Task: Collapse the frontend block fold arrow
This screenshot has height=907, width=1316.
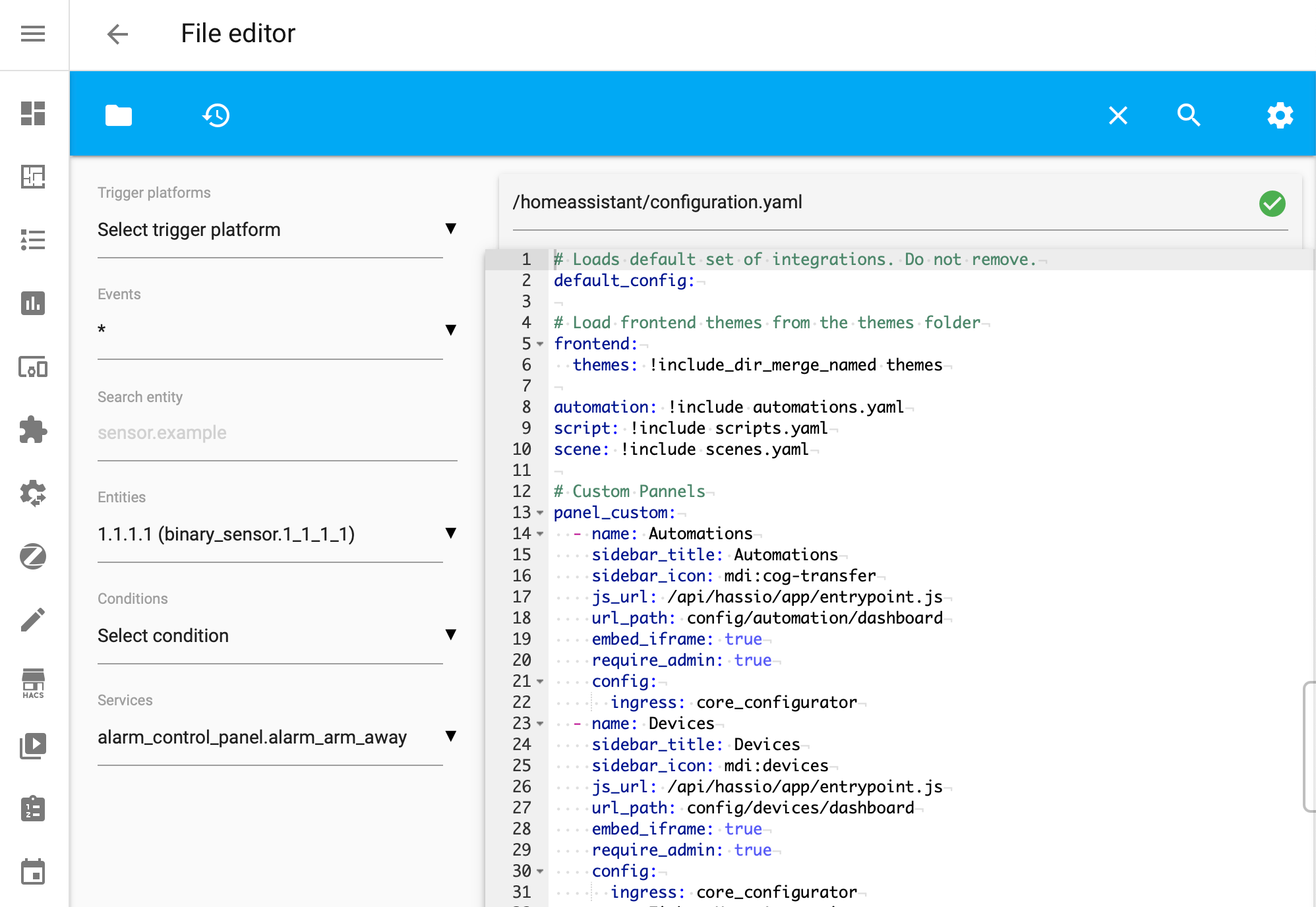Action: pyautogui.click(x=540, y=344)
